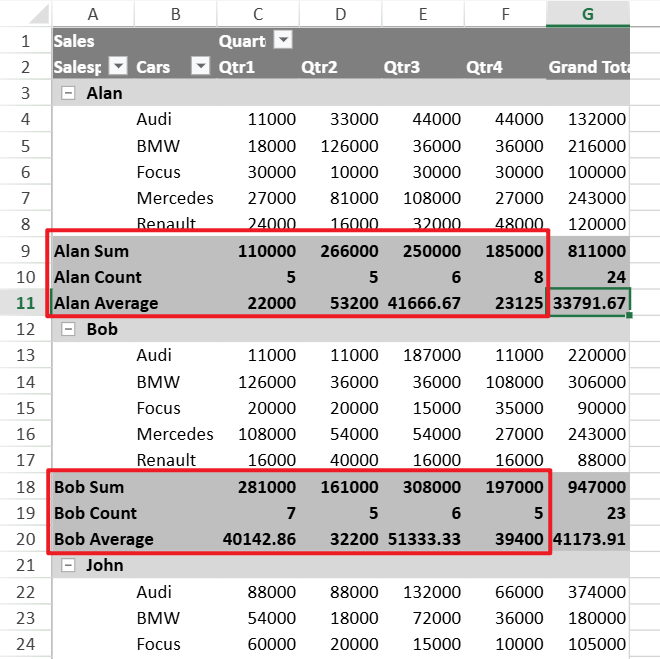The image size is (660, 659).
Task: Select the Bob Count label
Action: pyautogui.click(x=96, y=513)
